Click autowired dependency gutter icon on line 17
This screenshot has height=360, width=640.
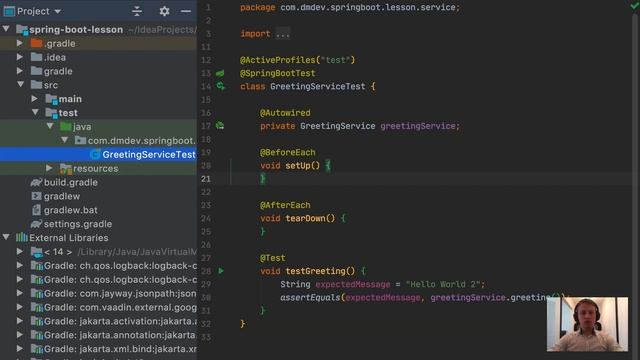[220, 126]
